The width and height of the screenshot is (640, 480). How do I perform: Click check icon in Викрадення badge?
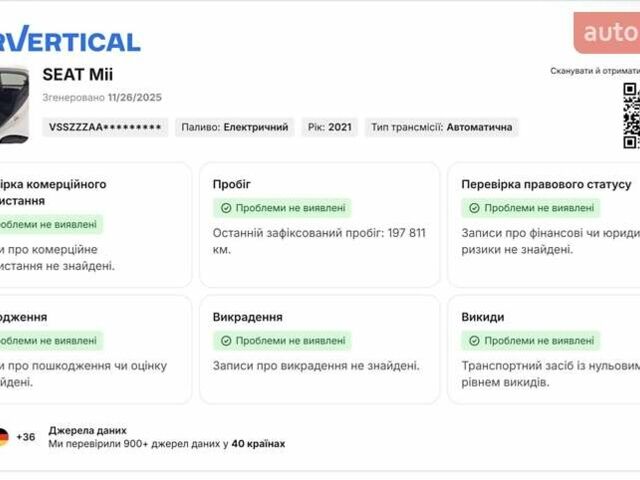click(226, 341)
